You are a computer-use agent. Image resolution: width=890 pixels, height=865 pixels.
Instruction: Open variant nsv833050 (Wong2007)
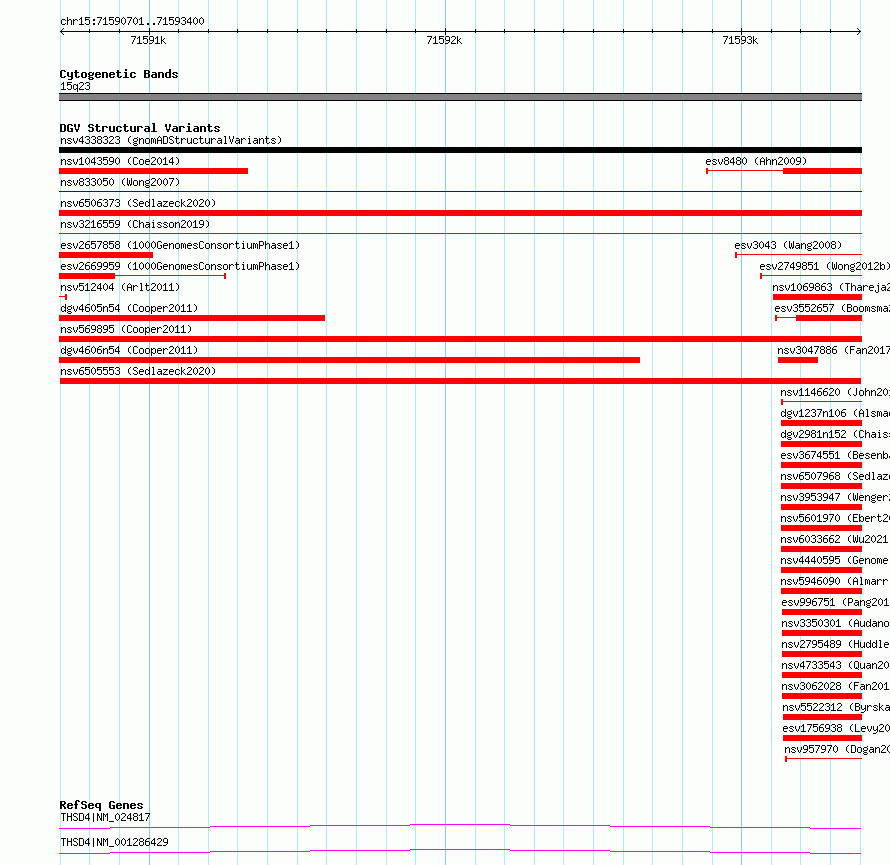point(120,182)
